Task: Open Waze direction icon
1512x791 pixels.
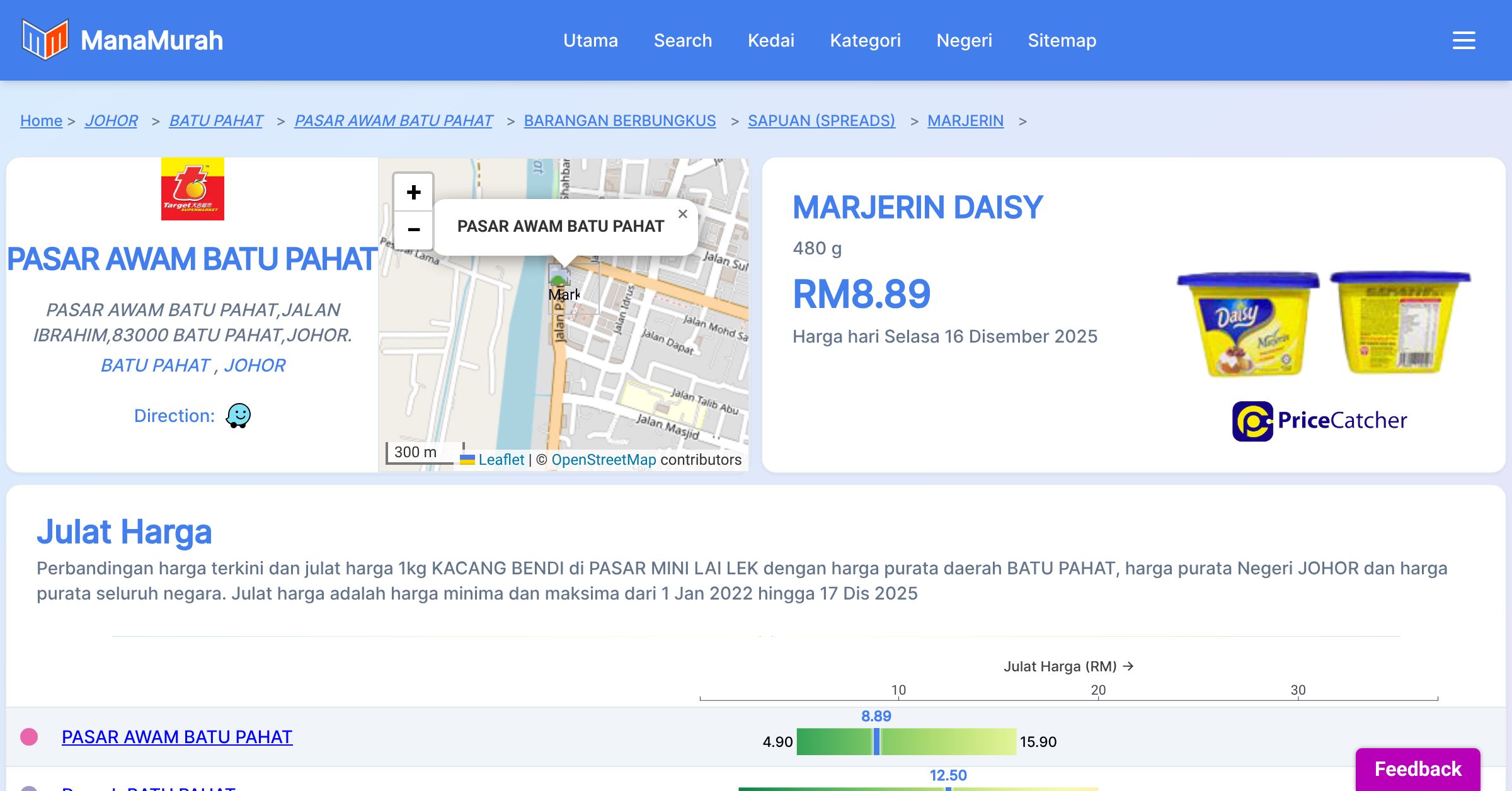Action: click(238, 416)
